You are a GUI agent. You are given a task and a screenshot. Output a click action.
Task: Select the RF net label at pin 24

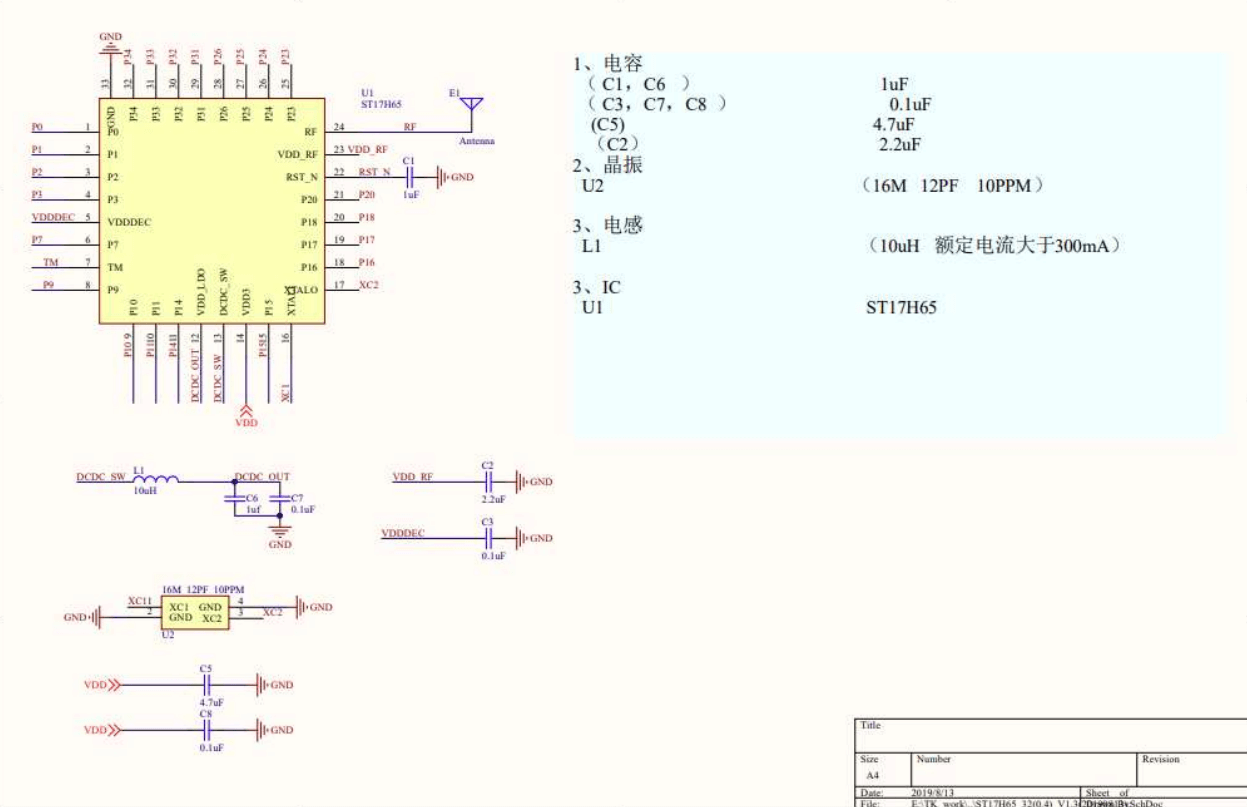[410, 127]
